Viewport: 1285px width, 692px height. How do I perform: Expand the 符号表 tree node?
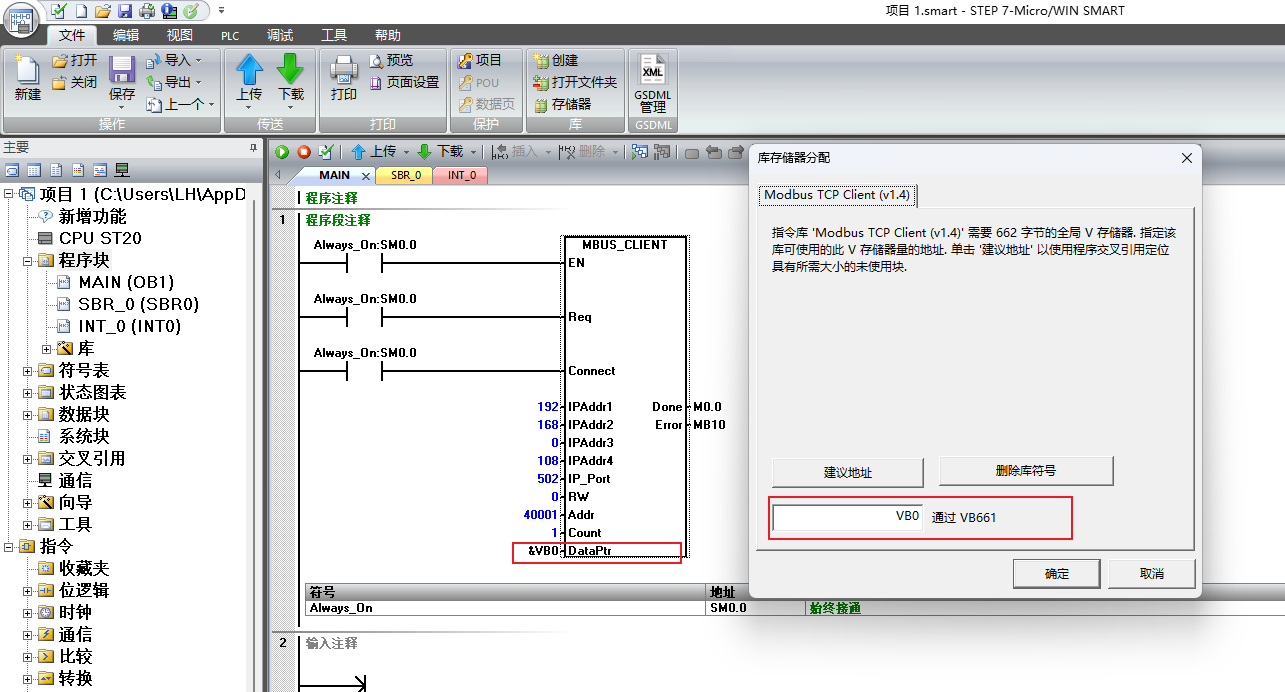coord(28,371)
